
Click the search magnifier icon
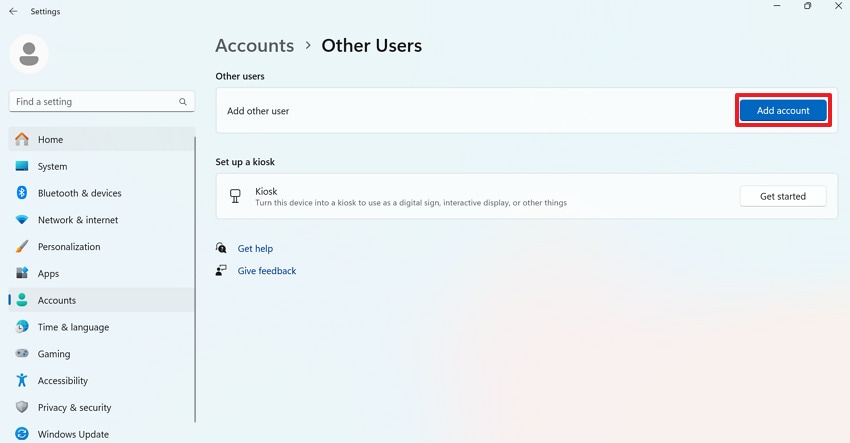(x=183, y=101)
